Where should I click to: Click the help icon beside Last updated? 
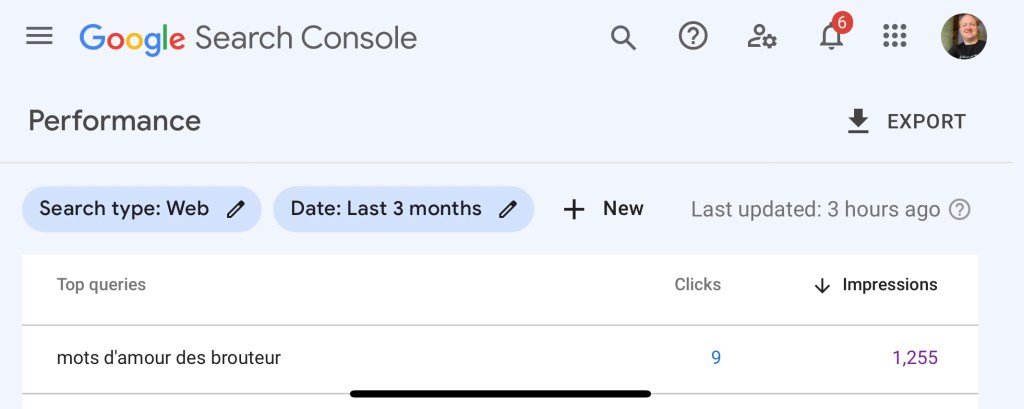[x=960, y=210]
